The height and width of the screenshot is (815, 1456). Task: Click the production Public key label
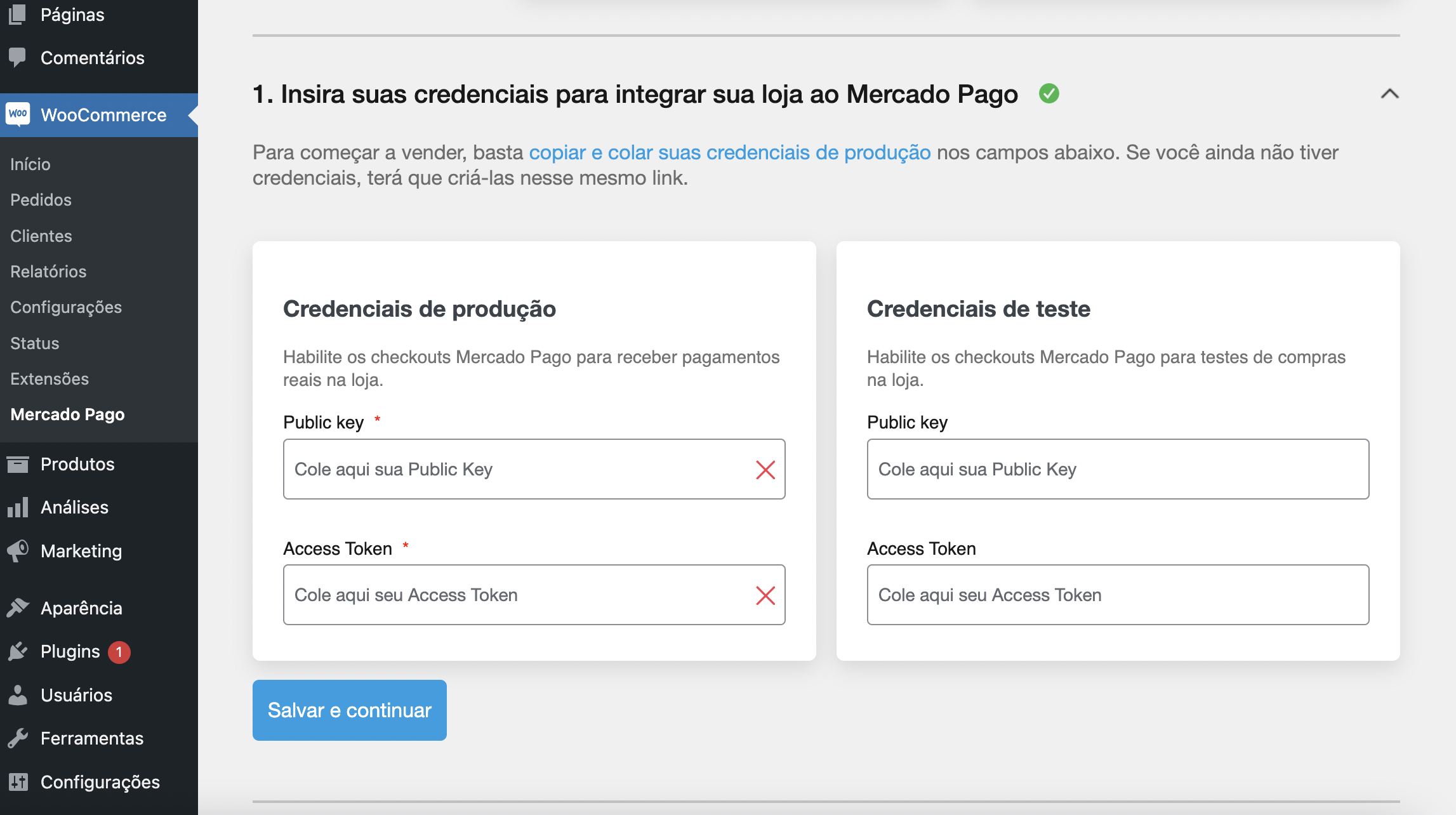[324, 423]
